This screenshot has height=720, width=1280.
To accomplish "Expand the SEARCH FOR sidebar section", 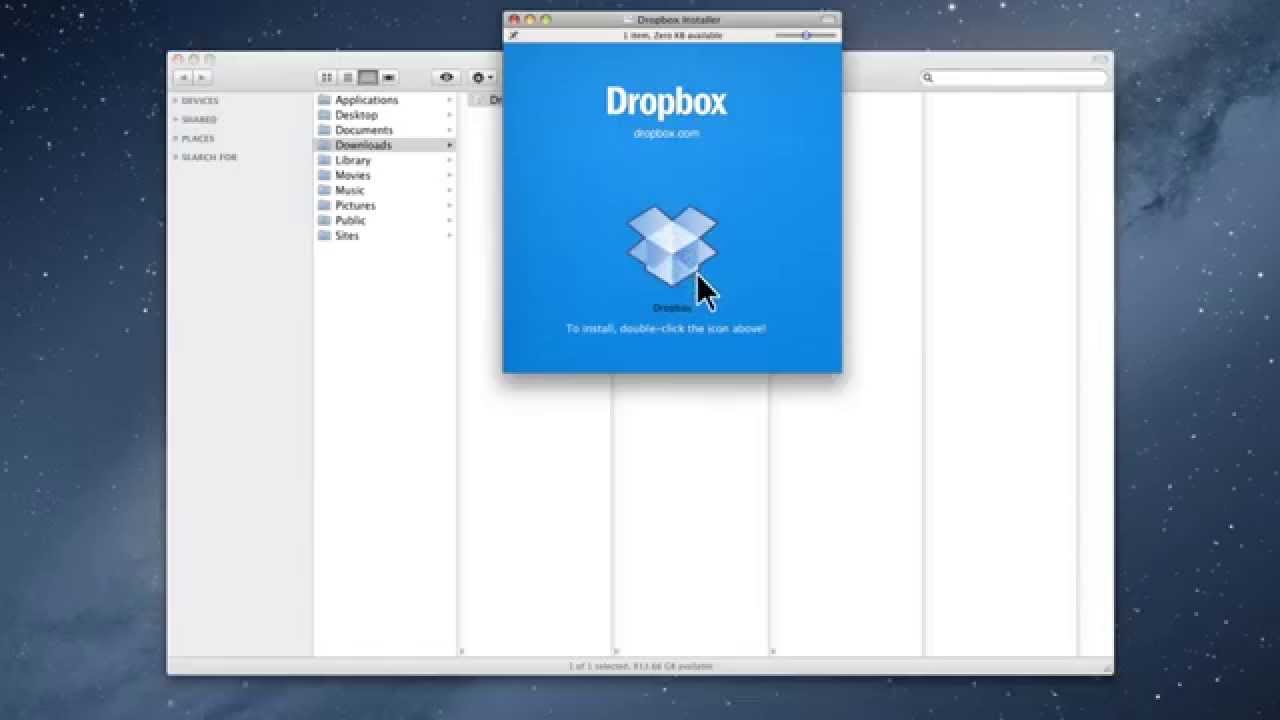I will pos(175,157).
